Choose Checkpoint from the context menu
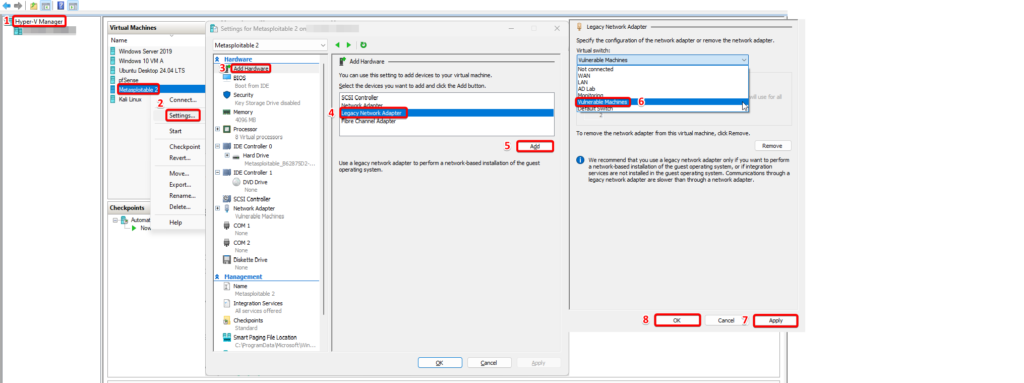The width and height of the screenshot is (1024, 383). [184, 147]
